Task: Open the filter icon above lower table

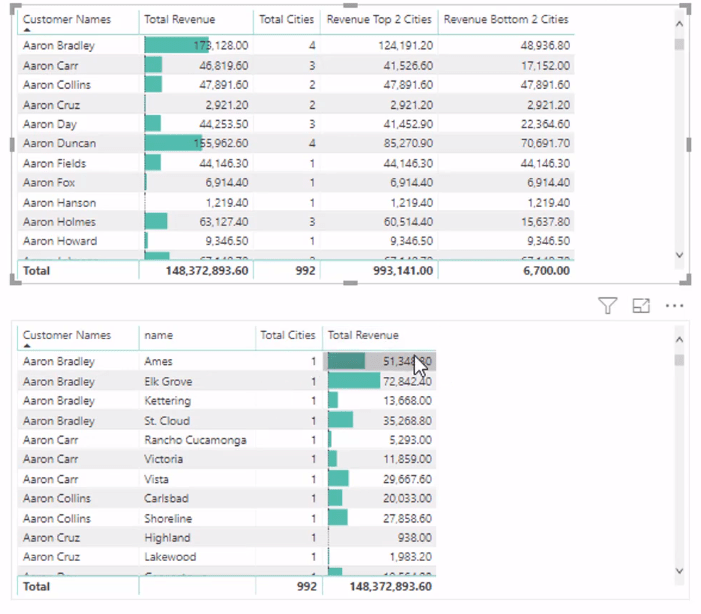Action: point(608,306)
